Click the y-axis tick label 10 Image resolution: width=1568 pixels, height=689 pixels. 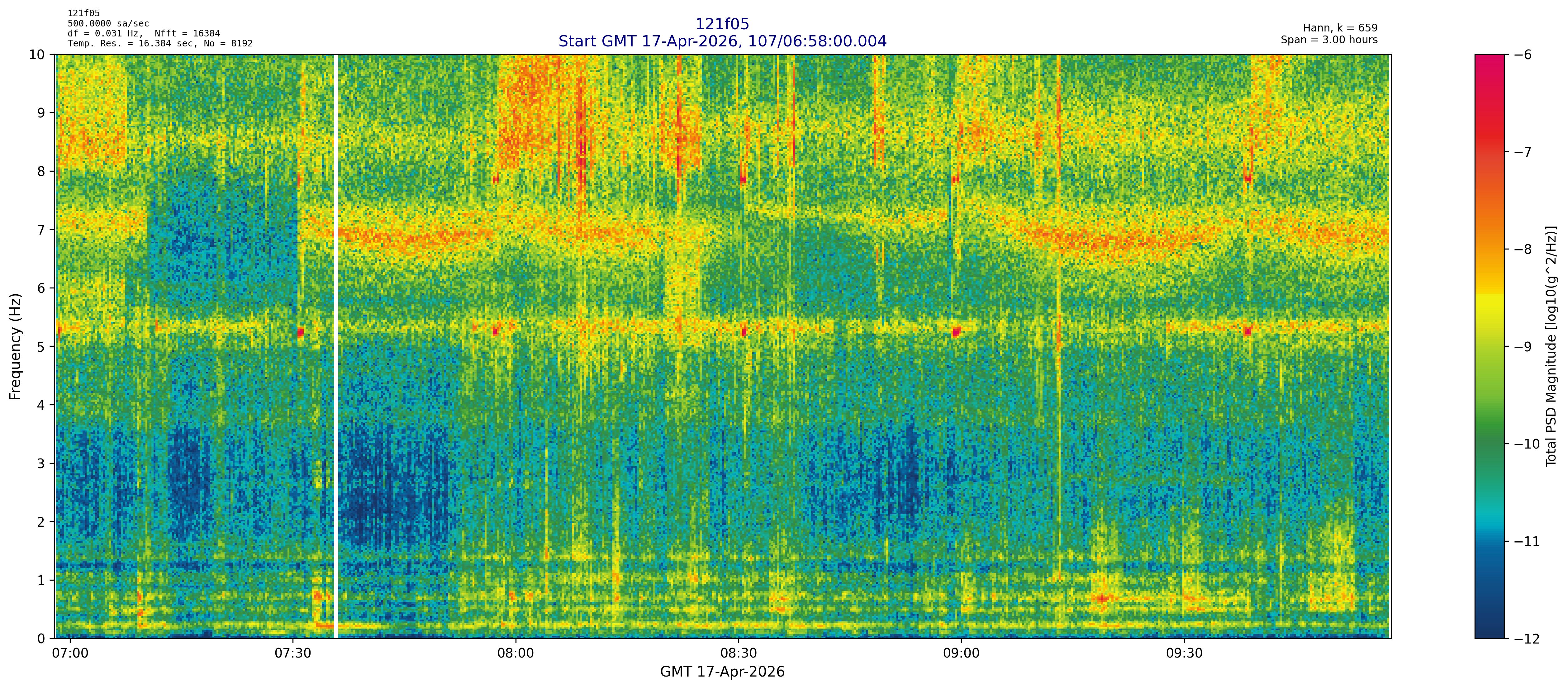36,55
